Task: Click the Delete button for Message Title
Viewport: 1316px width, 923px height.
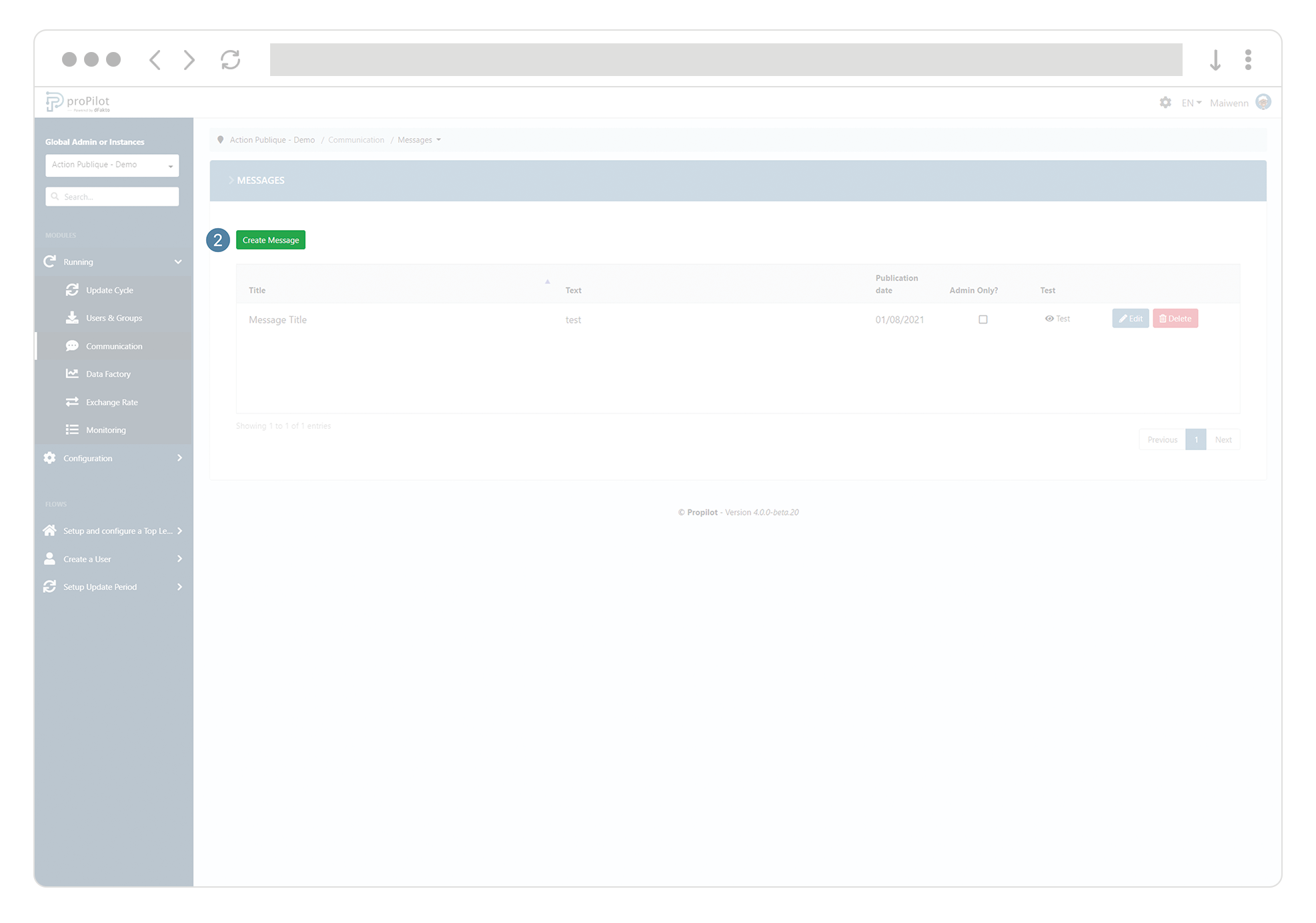Action: click(1175, 319)
